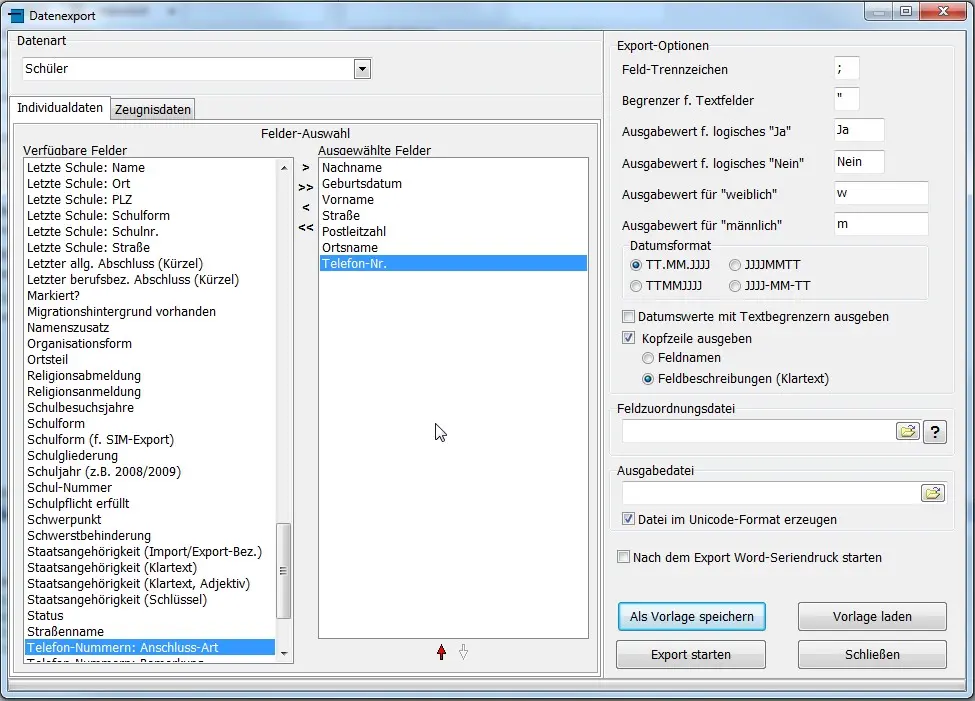Select Feldnamen header option
The height and width of the screenshot is (701, 975).
pos(649,357)
